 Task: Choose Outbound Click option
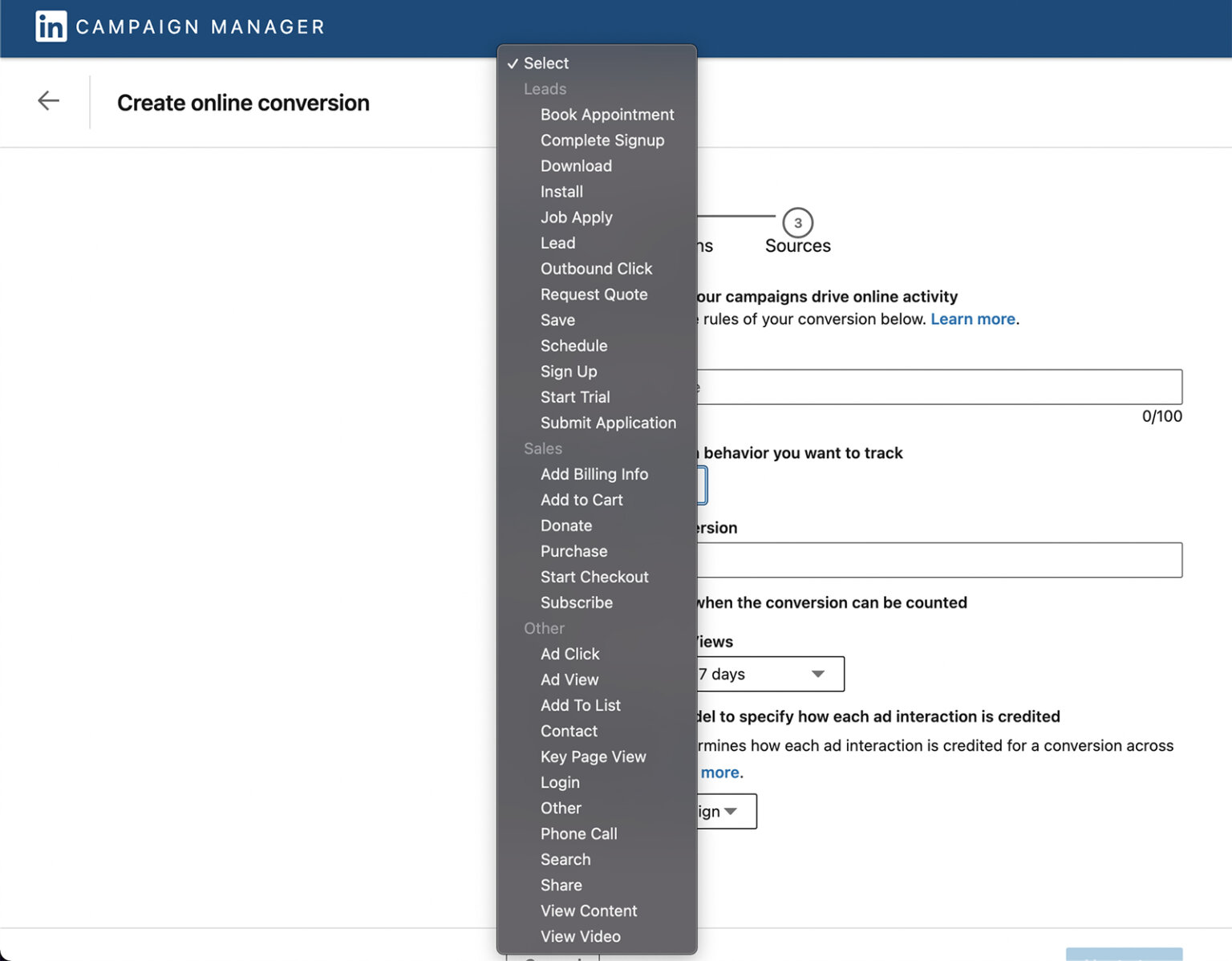click(596, 269)
